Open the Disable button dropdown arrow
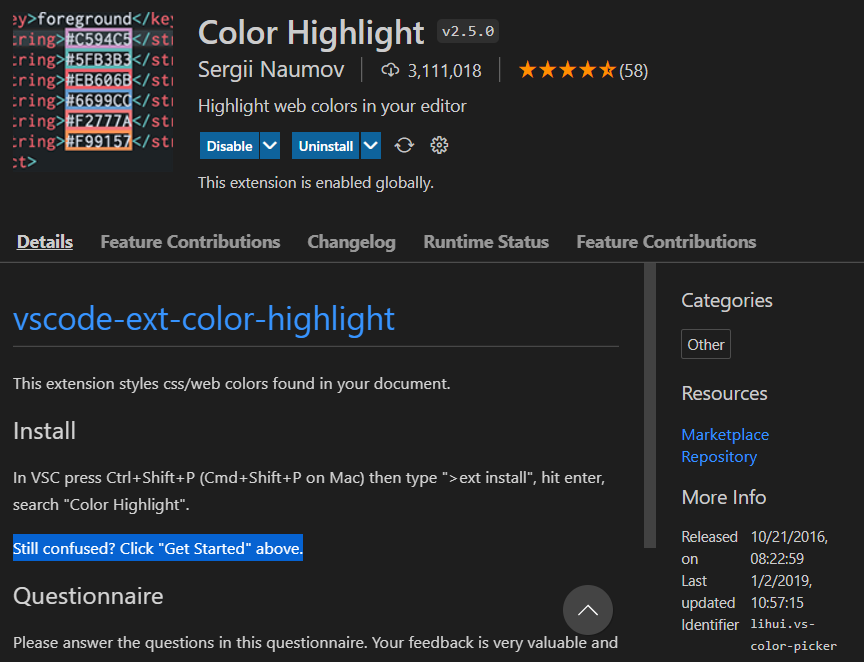This screenshot has height=662, width=864. tap(268, 145)
